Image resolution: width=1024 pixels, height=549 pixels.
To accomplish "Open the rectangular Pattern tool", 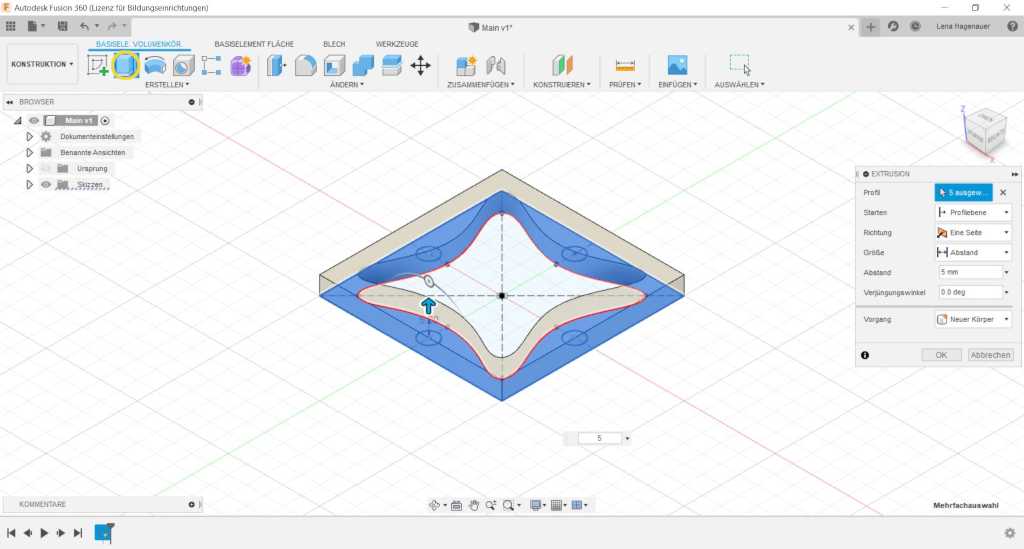I will point(212,65).
